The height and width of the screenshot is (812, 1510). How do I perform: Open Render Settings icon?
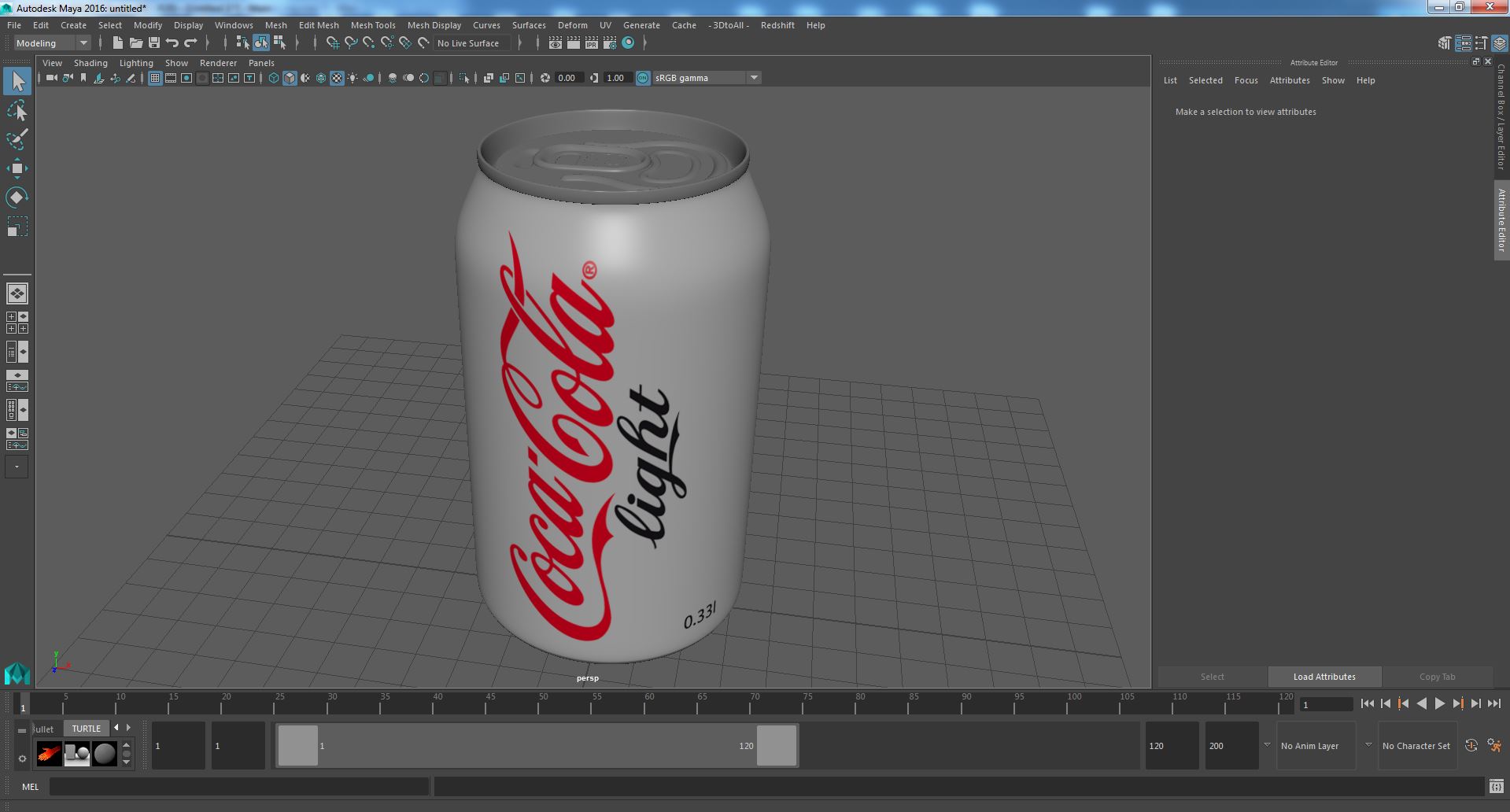pyautogui.click(x=610, y=43)
